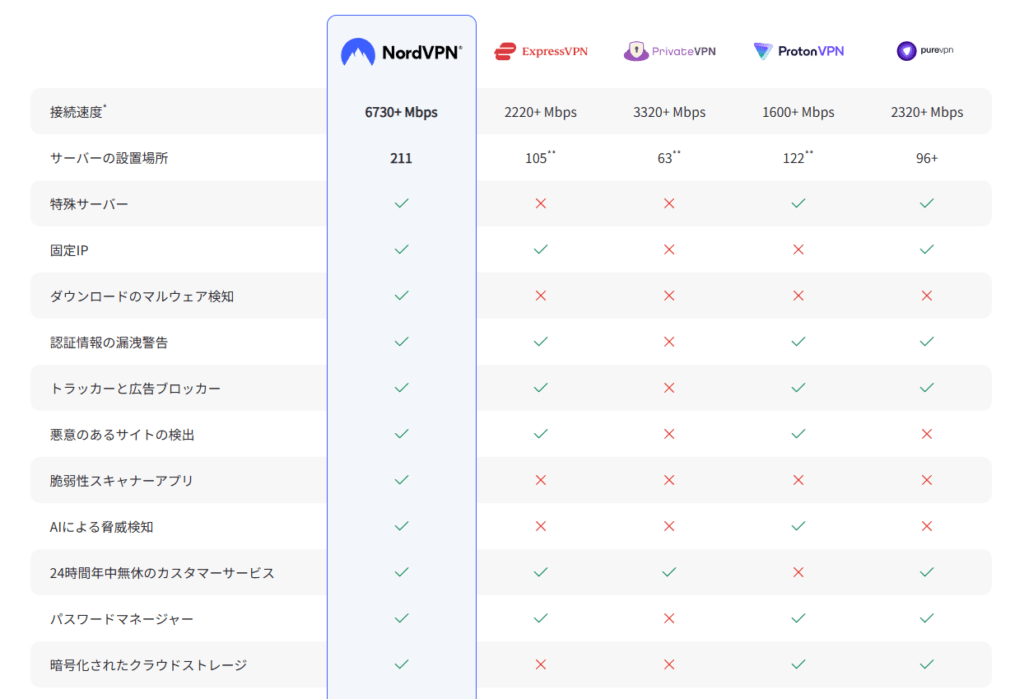Select the 特殊サーバー row label
This screenshot has height=699, width=1024.
[89, 204]
